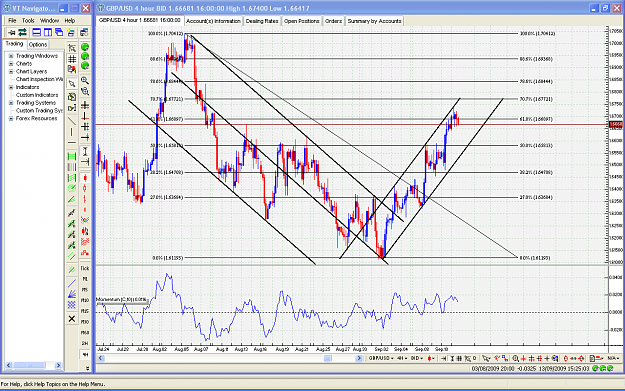Tile windows horizontally icon
Viewport: 625px width, 391px height.
pos(37,32)
